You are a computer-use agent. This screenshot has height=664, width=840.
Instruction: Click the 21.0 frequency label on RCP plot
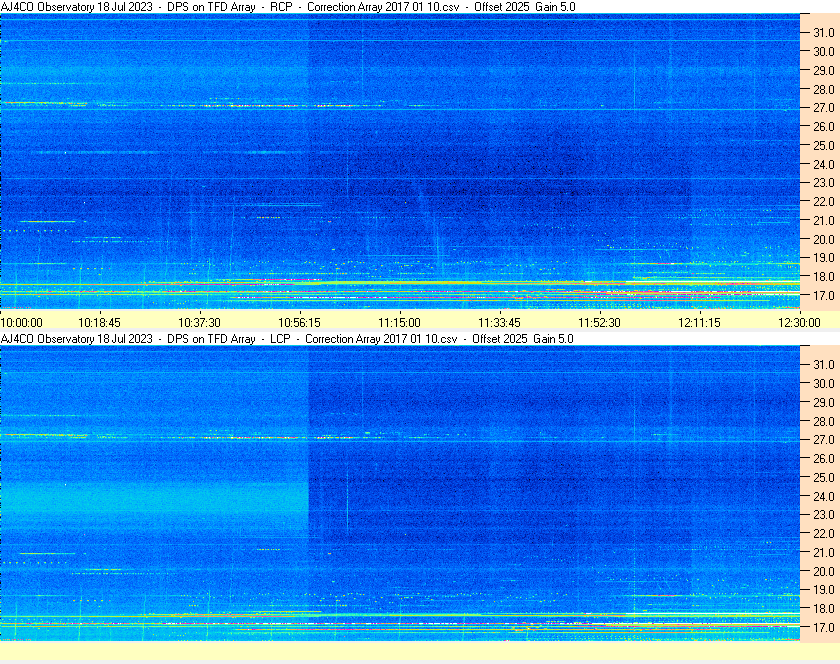(x=824, y=220)
